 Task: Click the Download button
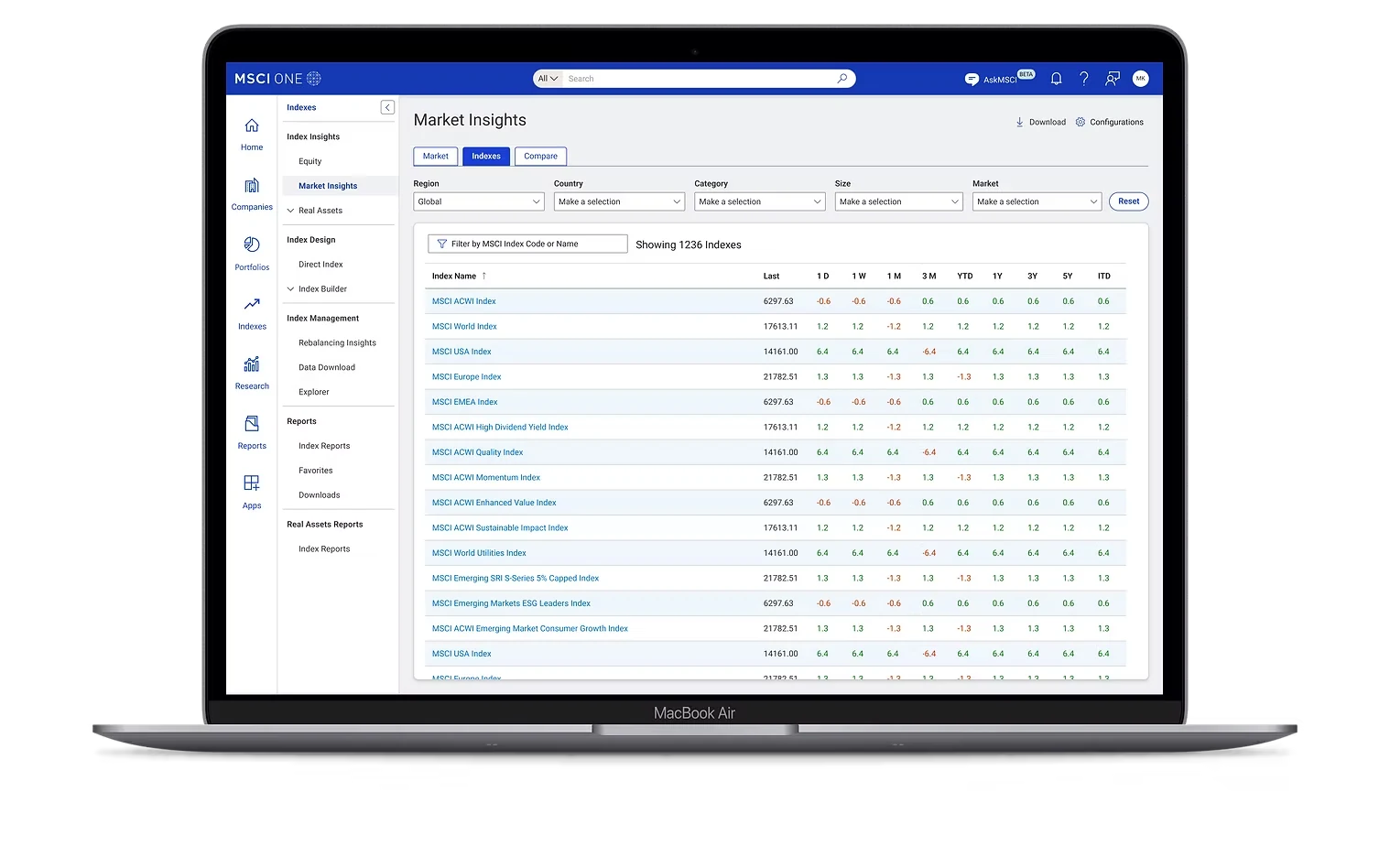tap(1040, 122)
